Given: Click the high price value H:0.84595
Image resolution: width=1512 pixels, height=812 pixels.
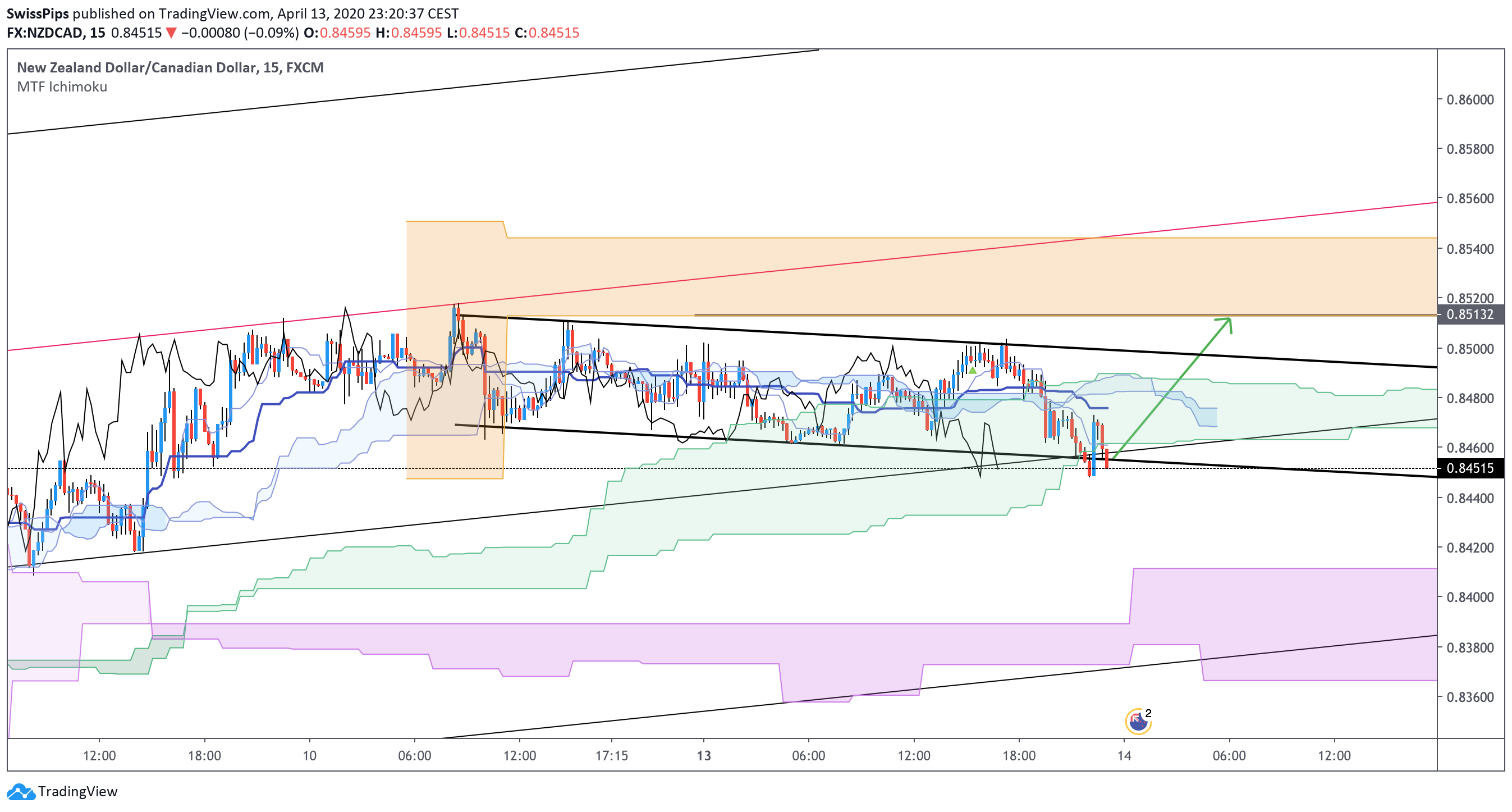Looking at the screenshot, I should pos(409,33).
